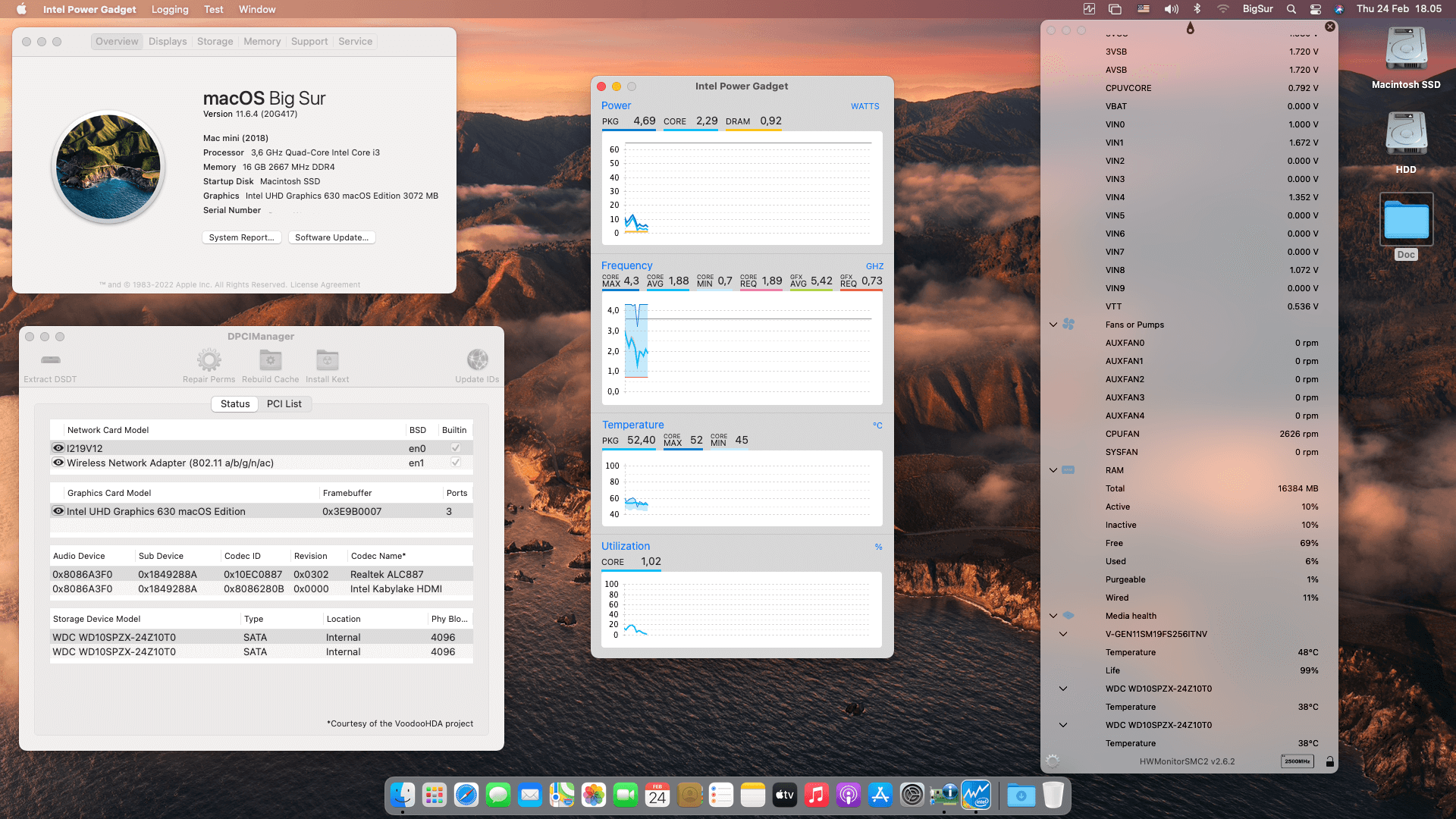Screen dimensions: 1456x819
Task: Select the Realtek ALC887 audio row
Action: click(x=262, y=574)
